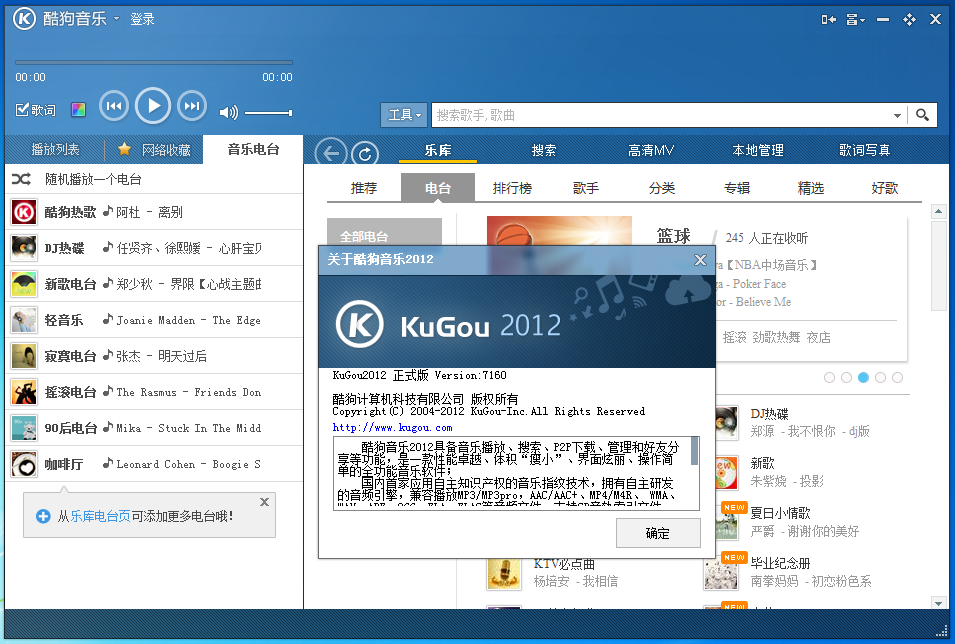Go to the 本地管理 tab

758,150
